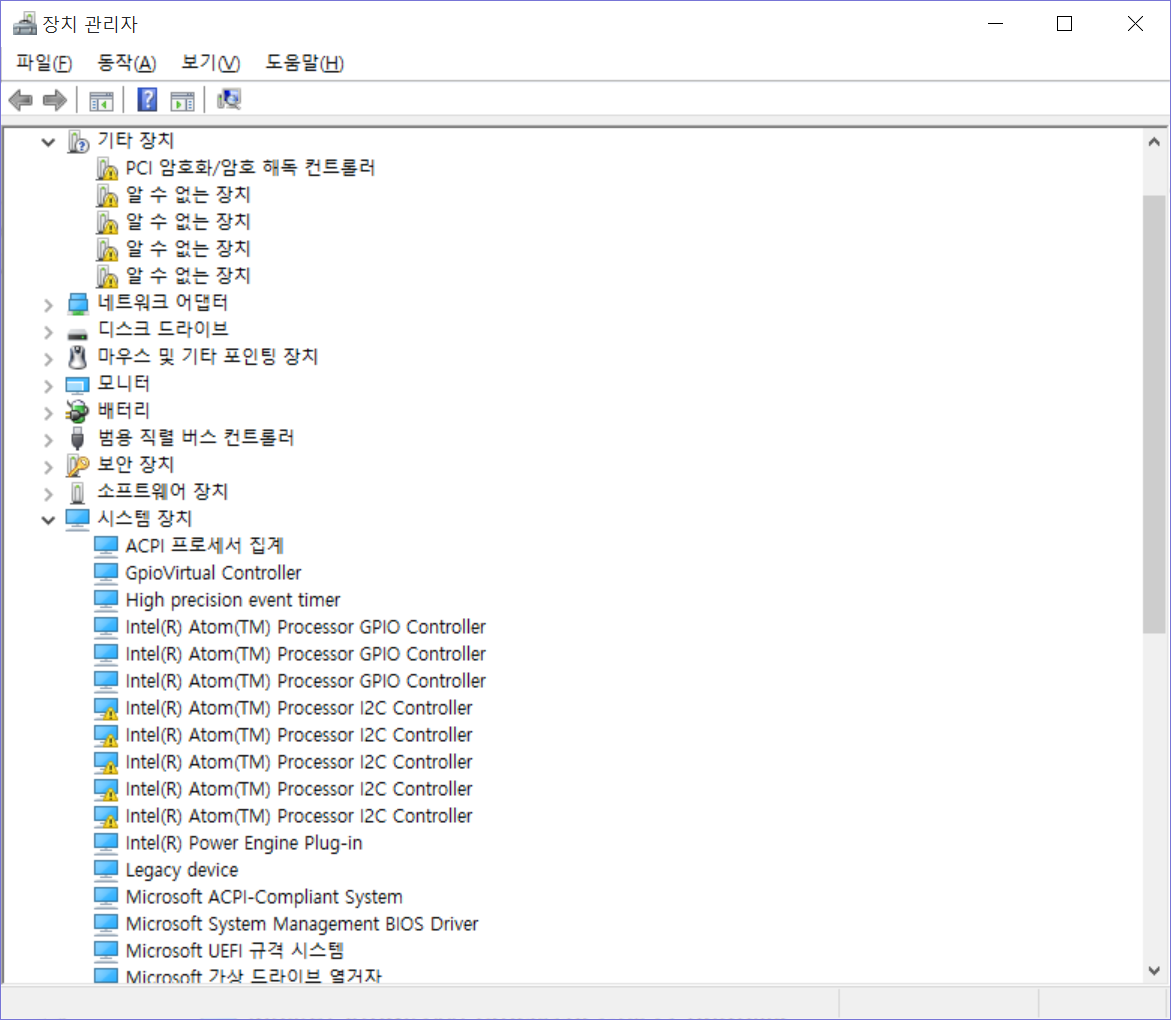
Task: Select 'Microsoft System Management BIOS Driver' text
Action: [x=302, y=924]
